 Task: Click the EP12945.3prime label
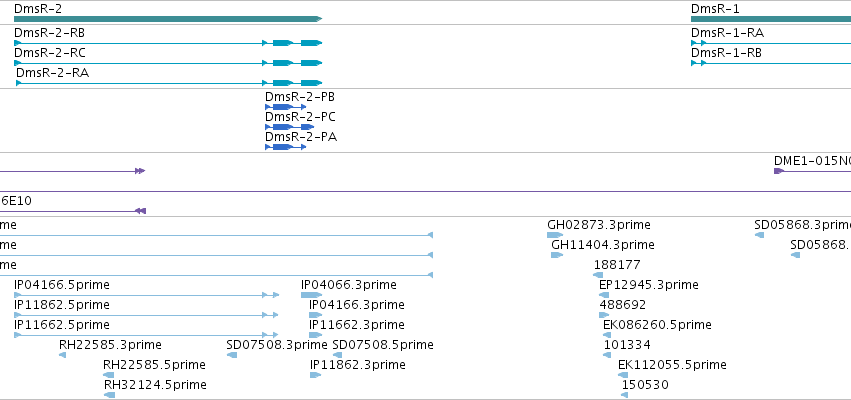[649, 285]
